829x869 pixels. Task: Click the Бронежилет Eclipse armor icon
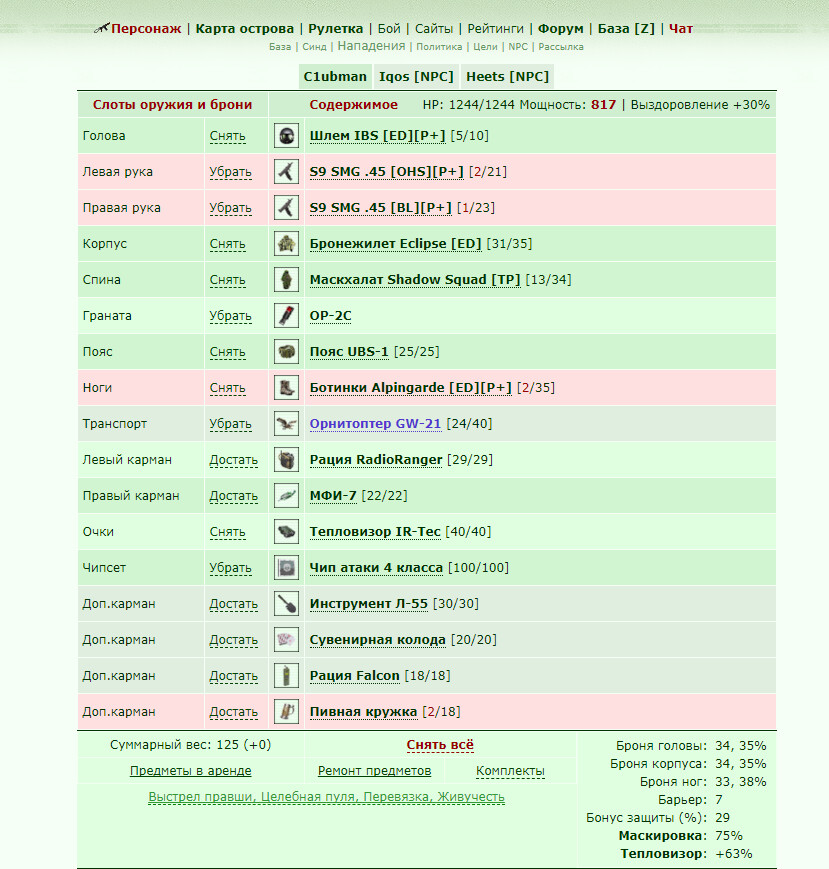(x=286, y=244)
